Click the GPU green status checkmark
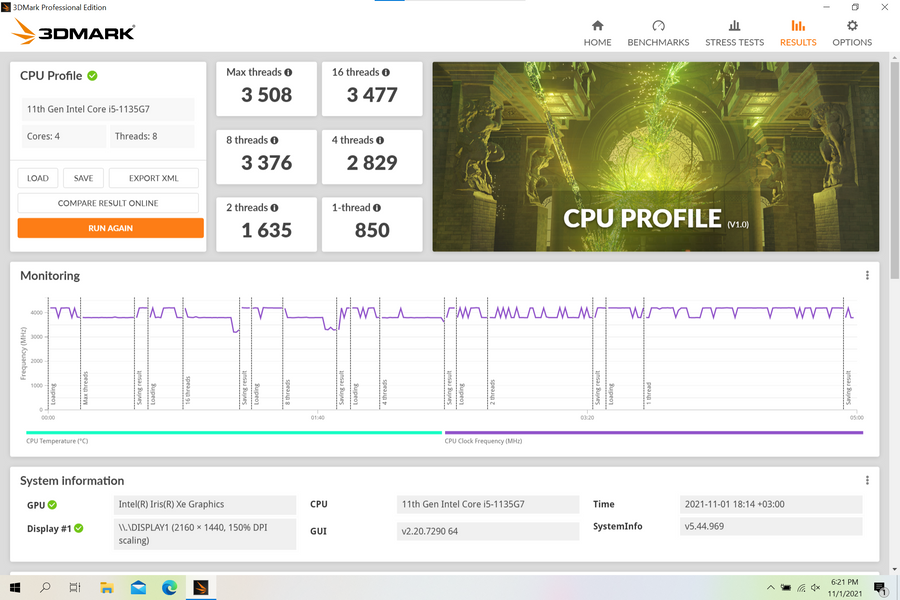Viewport: 900px width, 600px height. (x=52, y=505)
